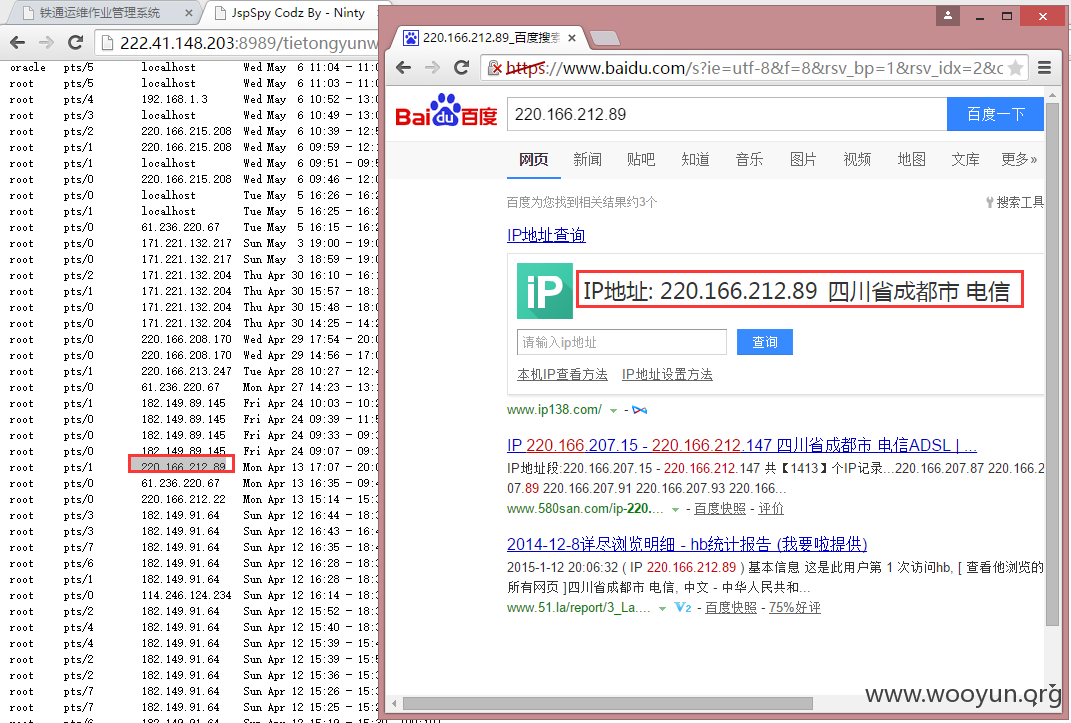Click the insecure HTTPS lock icon

[x=493, y=68]
